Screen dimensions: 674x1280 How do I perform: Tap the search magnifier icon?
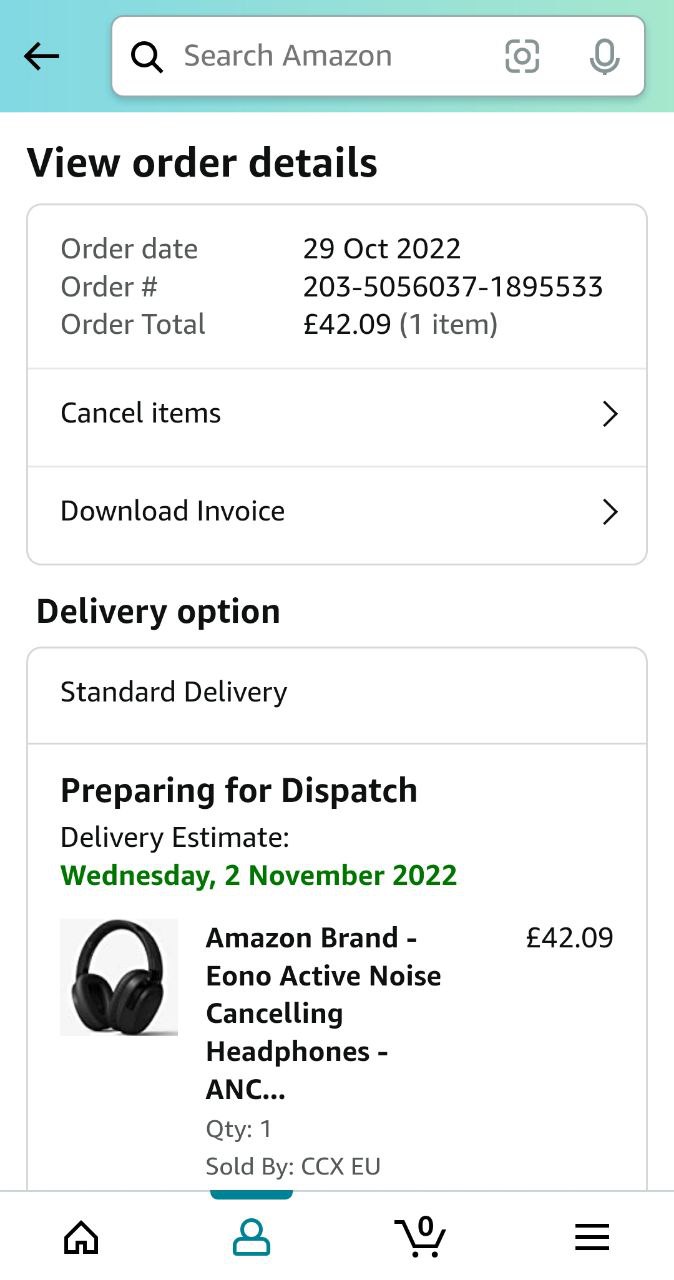(x=147, y=57)
